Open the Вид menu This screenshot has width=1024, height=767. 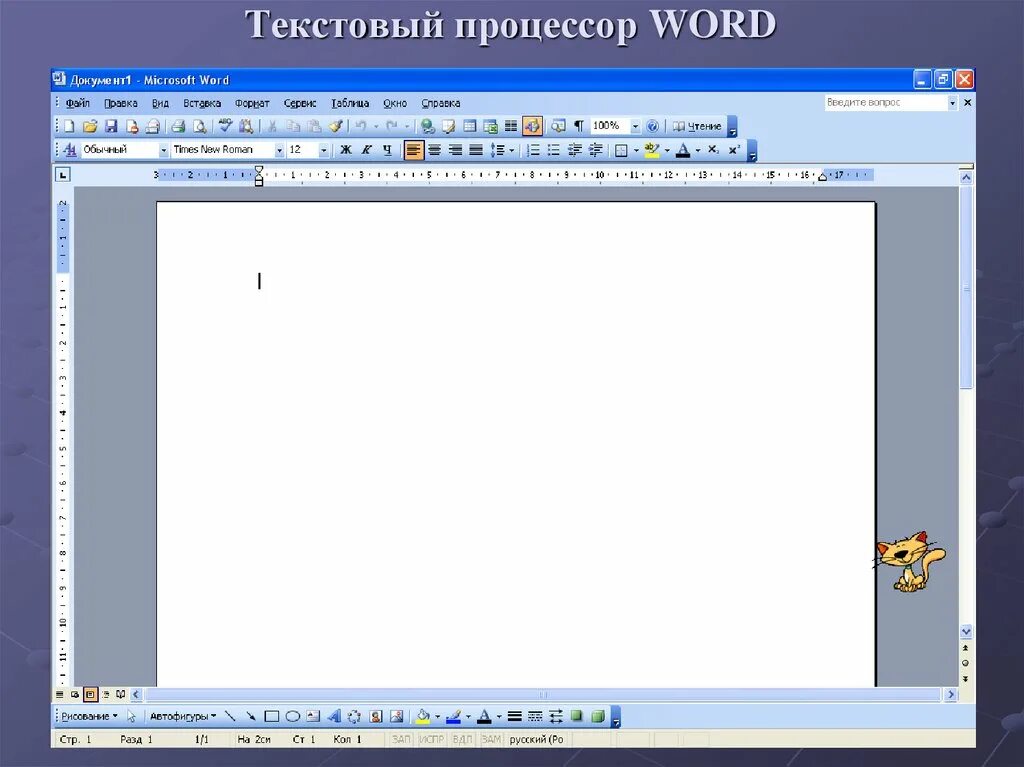[x=160, y=103]
